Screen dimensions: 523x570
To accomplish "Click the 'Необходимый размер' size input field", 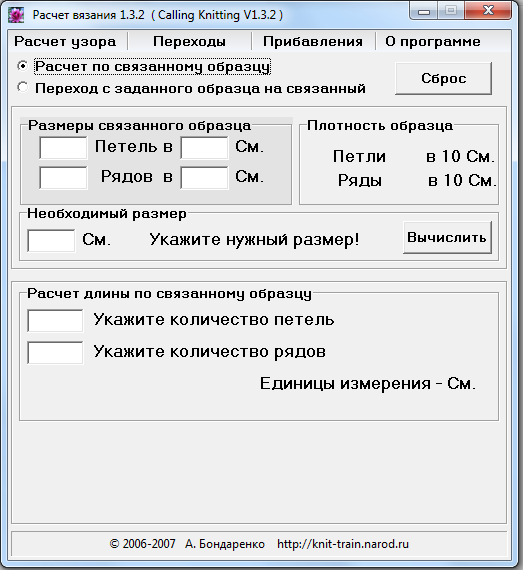I will 51,240.
